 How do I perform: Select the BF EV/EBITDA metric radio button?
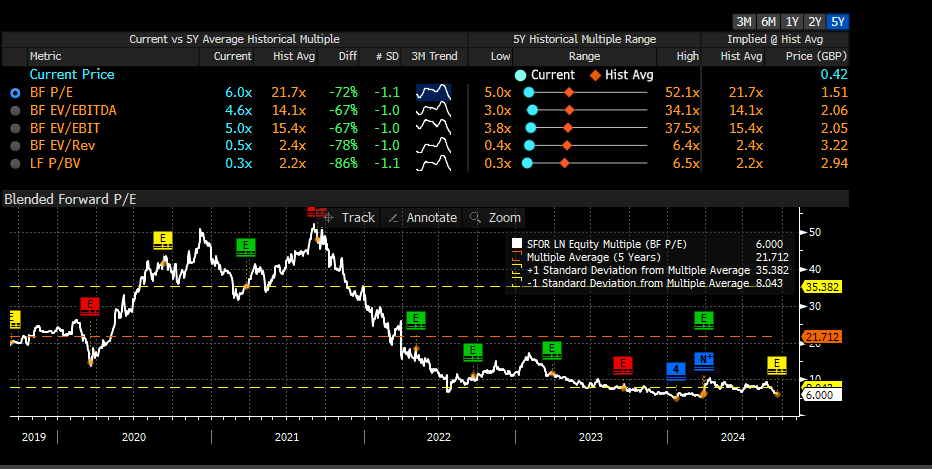(15, 111)
